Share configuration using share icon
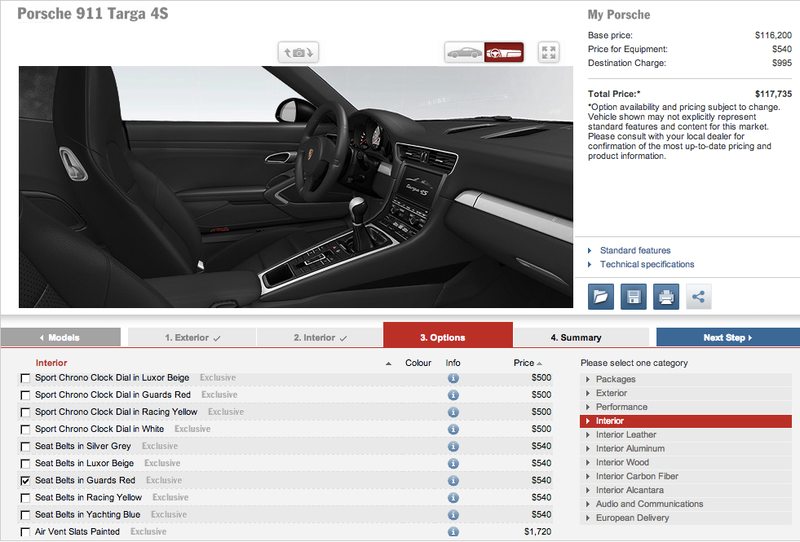800x542 pixels. 698,297
